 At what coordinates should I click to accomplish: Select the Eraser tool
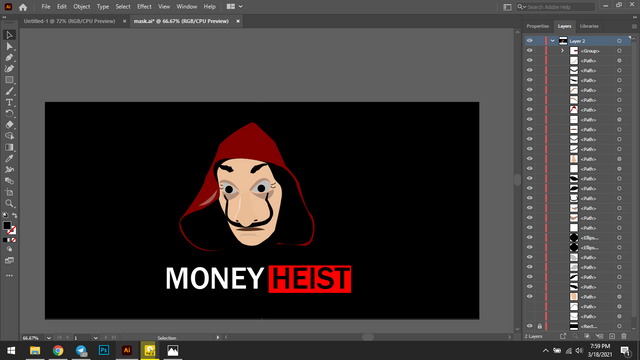tap(9, 125)
